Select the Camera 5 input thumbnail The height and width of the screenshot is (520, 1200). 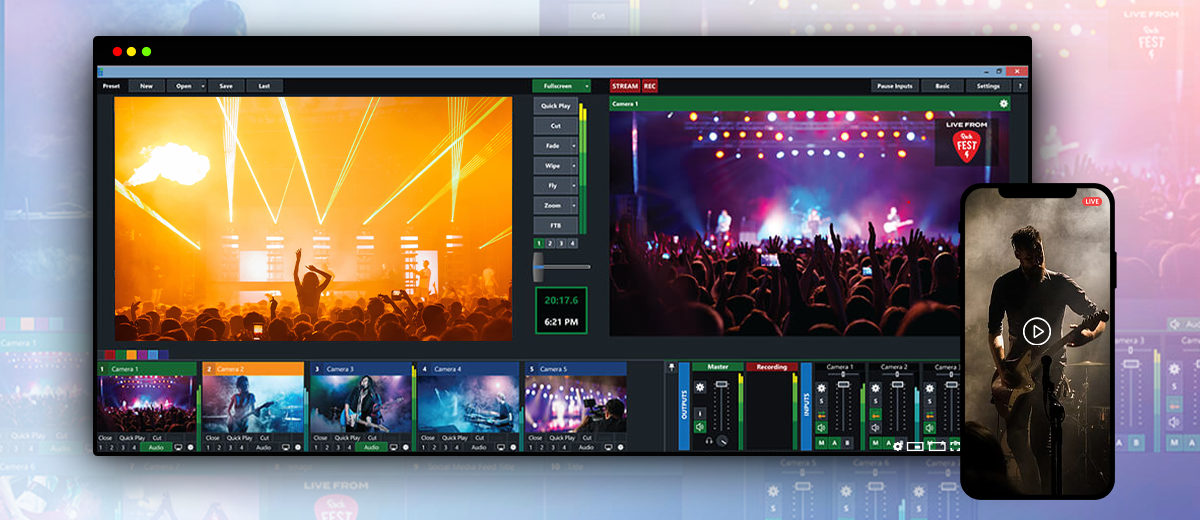576,404
